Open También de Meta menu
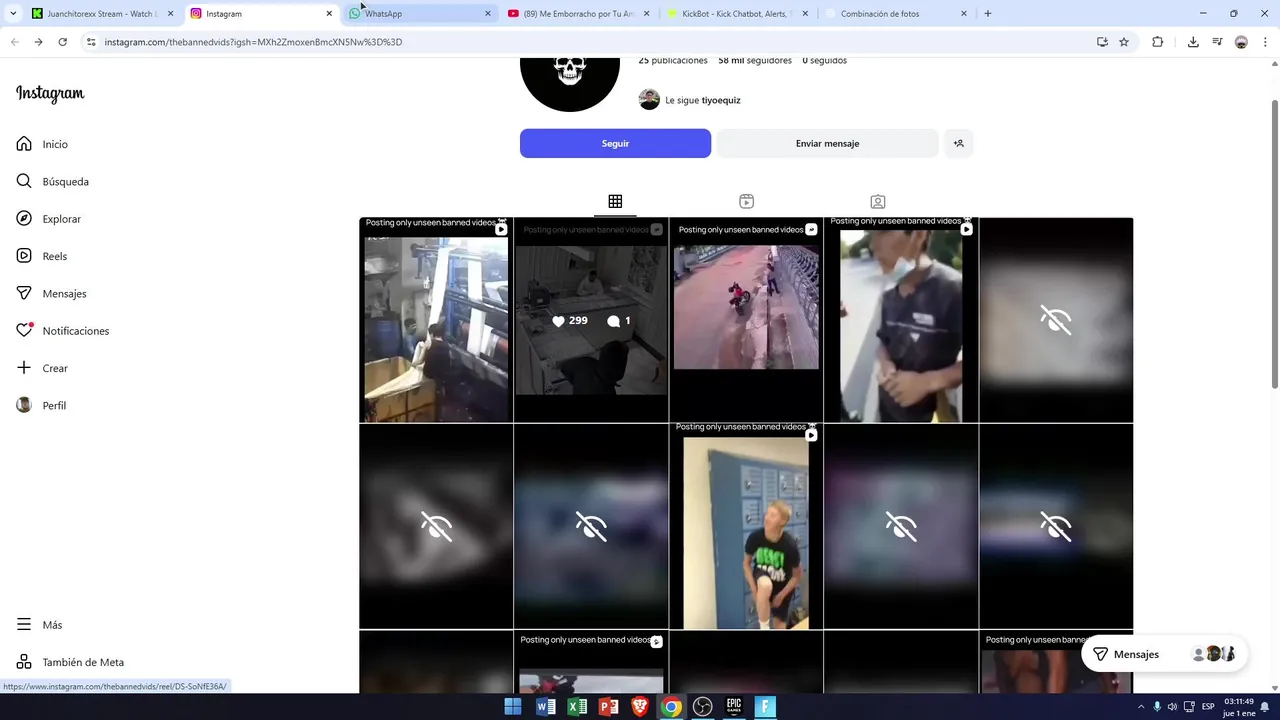 click(70, 662)
